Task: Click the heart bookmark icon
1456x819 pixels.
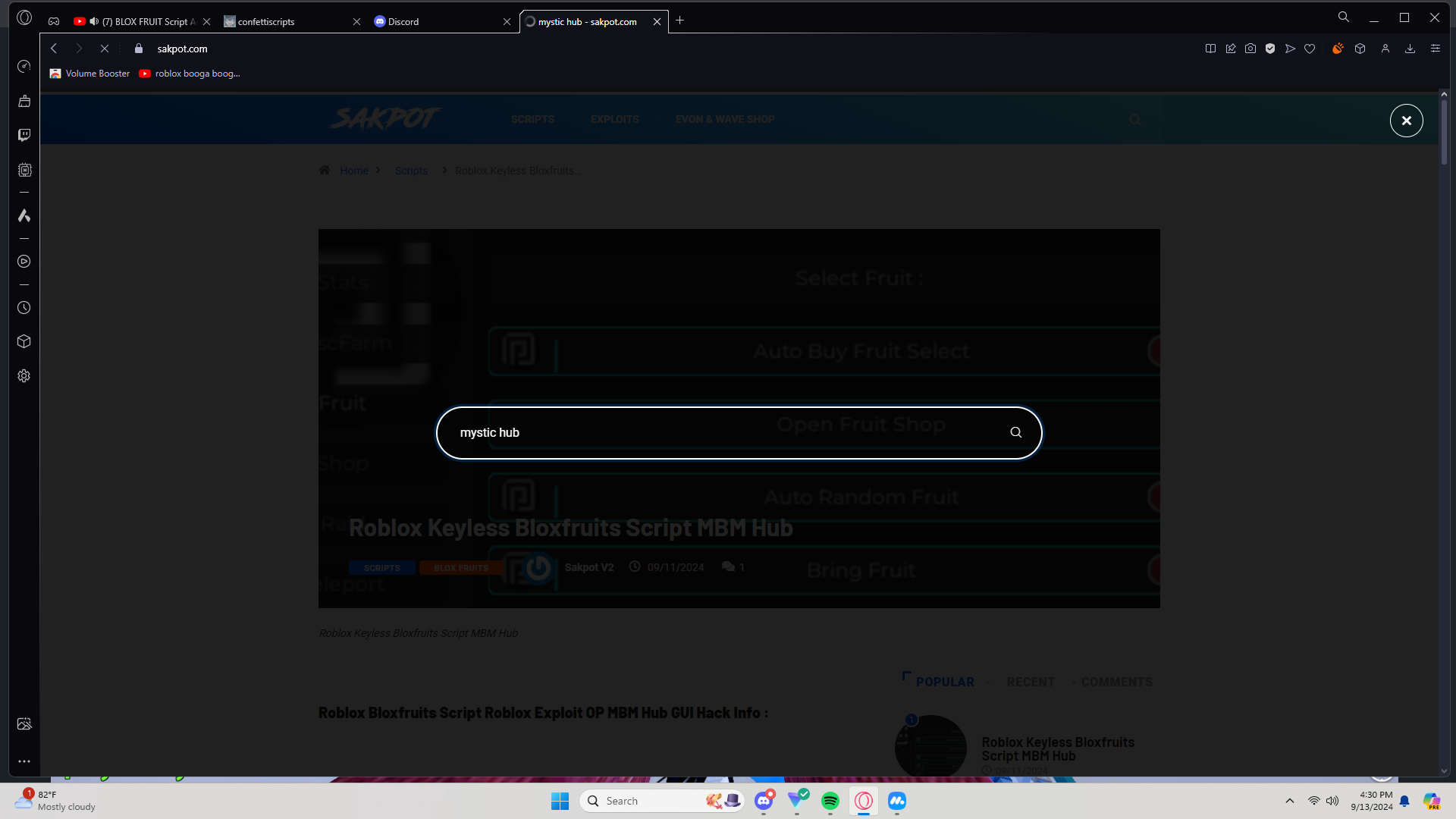Action: [x=1310, y=49]
